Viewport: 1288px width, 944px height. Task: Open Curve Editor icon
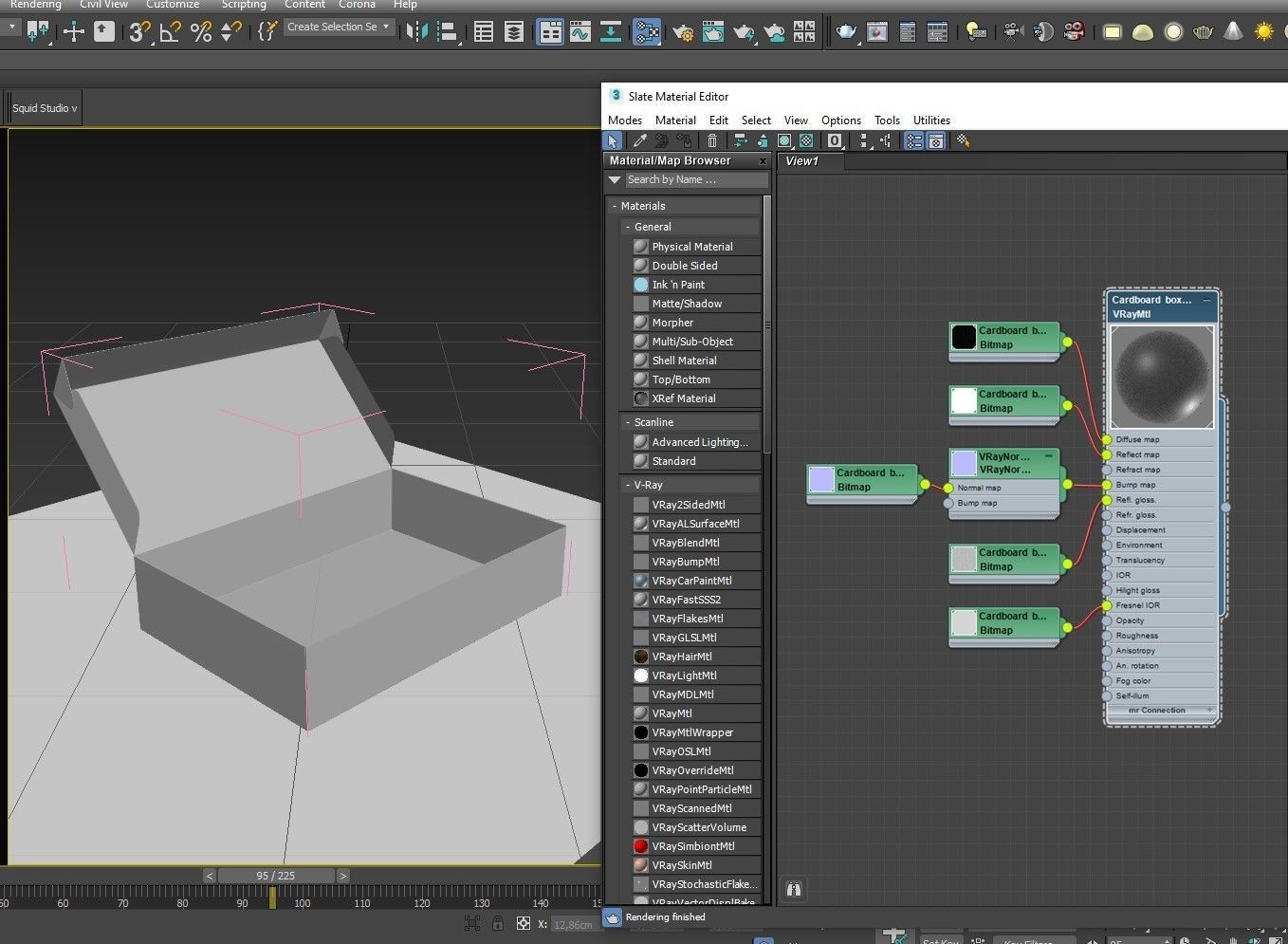pos(580,31)
